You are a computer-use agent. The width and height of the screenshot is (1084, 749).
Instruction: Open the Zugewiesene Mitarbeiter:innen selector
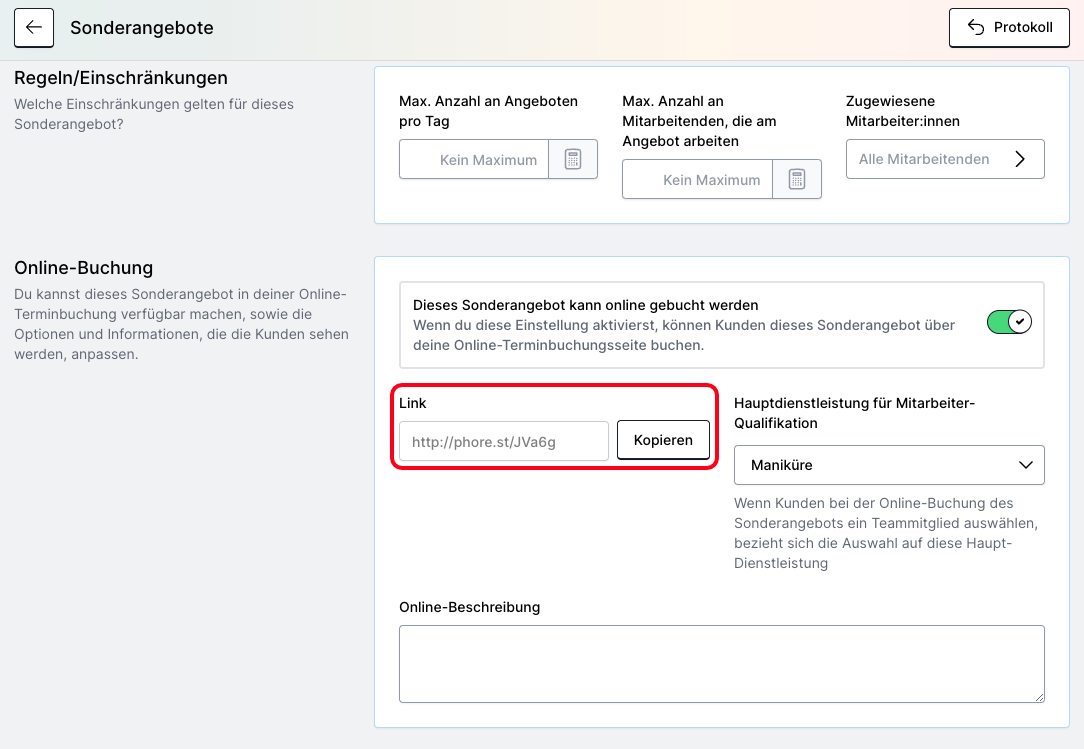pyautogui.click(x=944, y=159)
